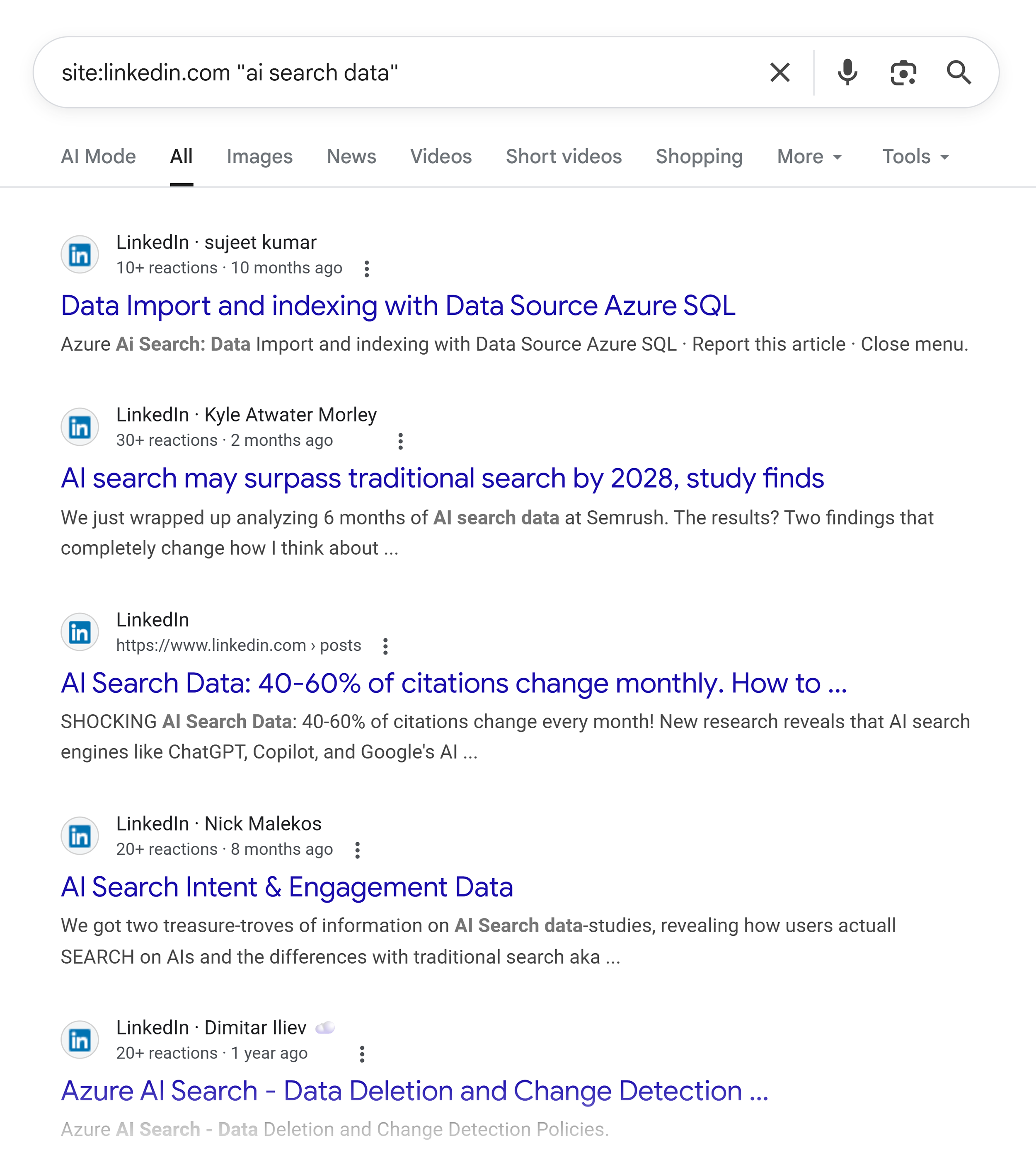Click LinkedIn favicon next to sujeet kumar
1036x1150 pixels.
(80, 254)
